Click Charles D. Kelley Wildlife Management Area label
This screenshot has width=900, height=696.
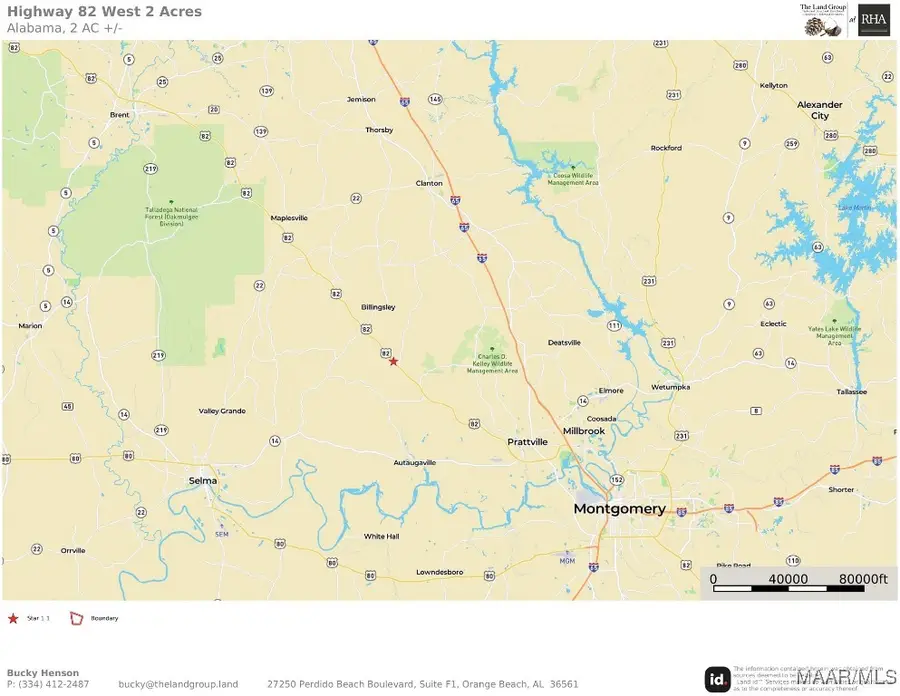[492, 363]
